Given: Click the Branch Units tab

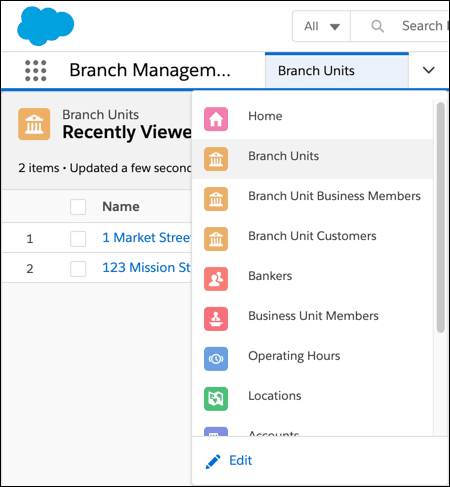Looking at the screenshot, I should point(337,71).
